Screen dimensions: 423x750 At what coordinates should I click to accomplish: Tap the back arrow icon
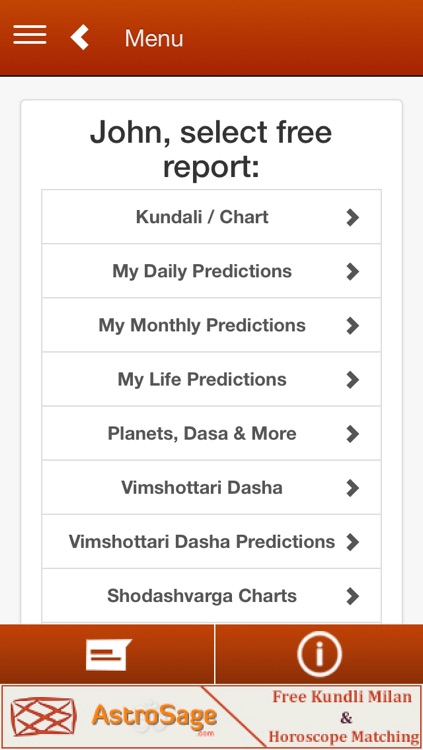pos(80,37)
